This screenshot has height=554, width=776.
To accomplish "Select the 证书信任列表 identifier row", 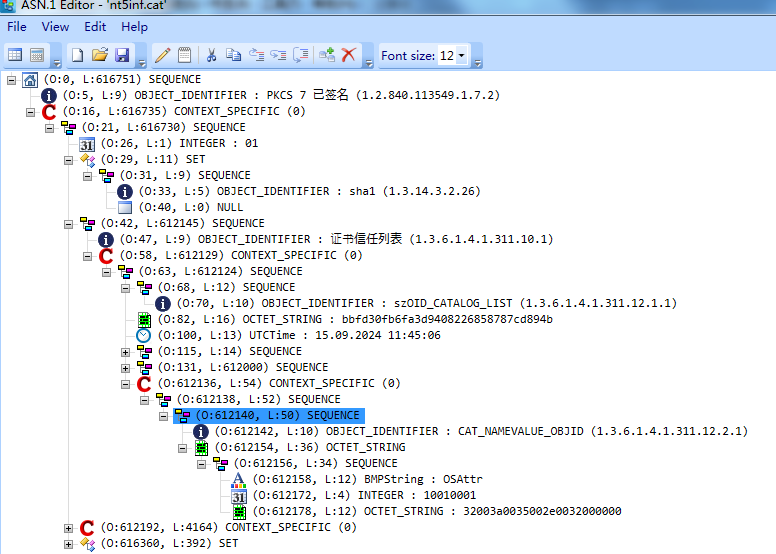I will [336, 240].
